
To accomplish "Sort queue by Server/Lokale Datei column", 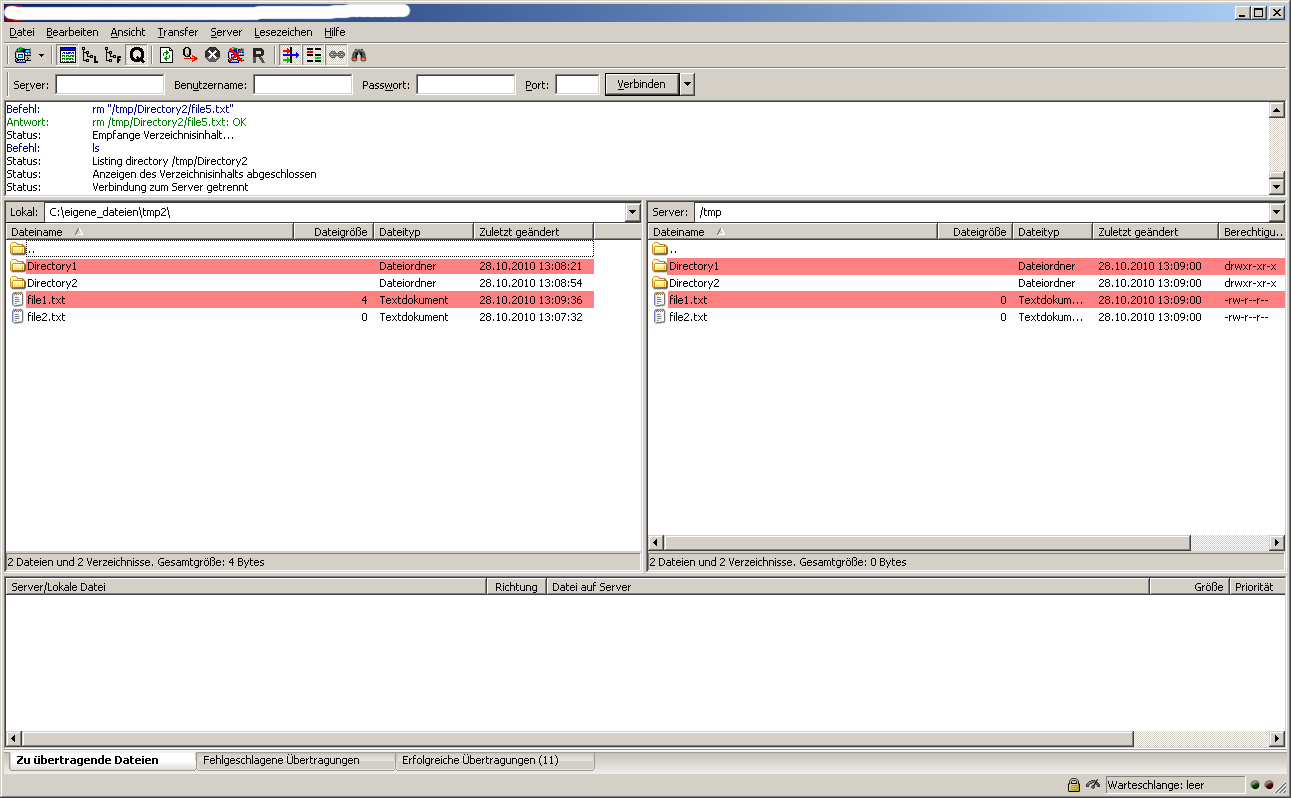I will pos(245,587).
